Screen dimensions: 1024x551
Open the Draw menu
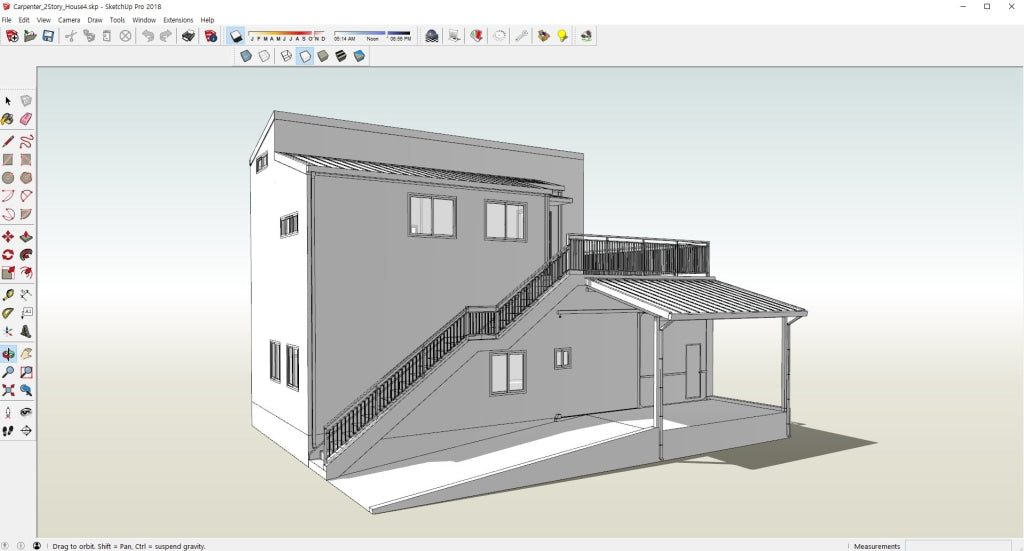pyautogui.click(x=95, y=20)
